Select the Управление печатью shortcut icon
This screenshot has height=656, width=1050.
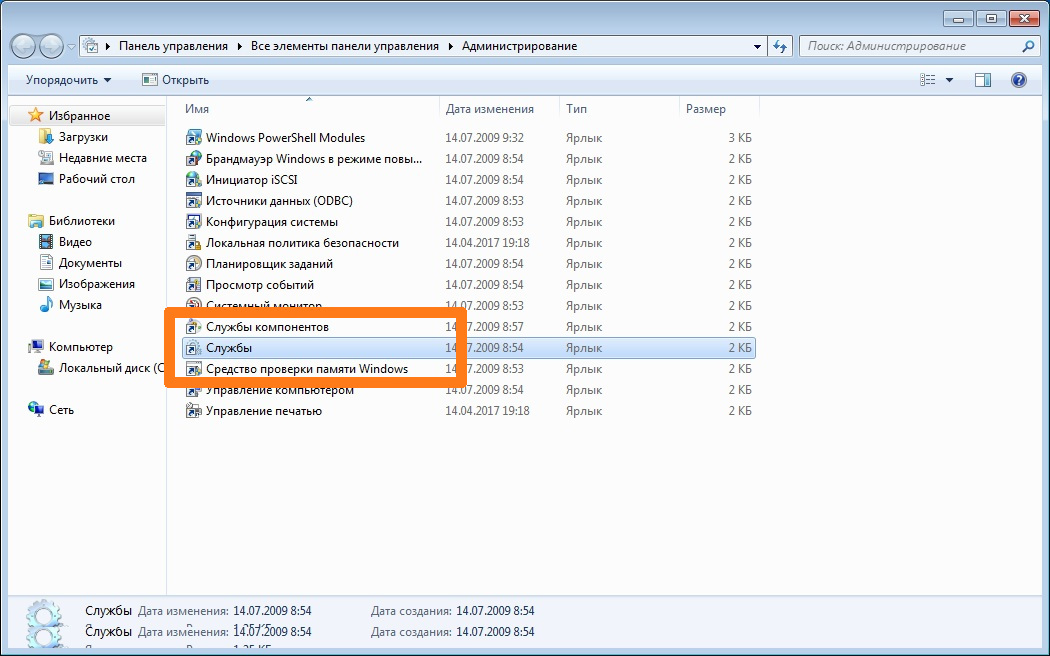tap(194, 411)
